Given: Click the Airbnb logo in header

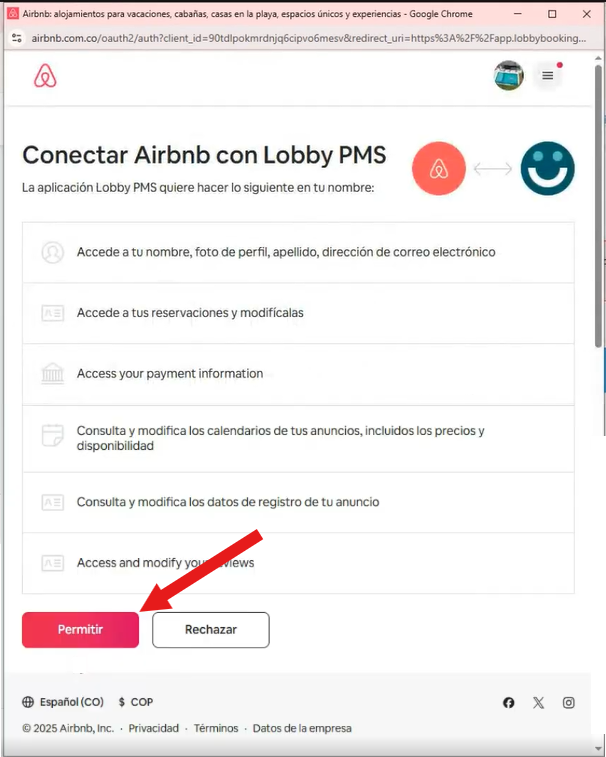Looking at the screenshot, I should [x=45, y=76].
